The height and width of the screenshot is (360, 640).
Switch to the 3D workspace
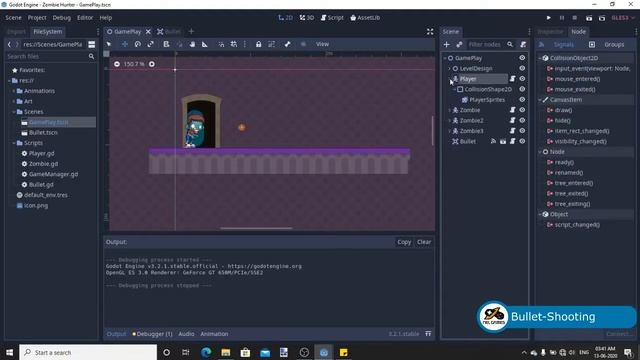click(307, 18)
